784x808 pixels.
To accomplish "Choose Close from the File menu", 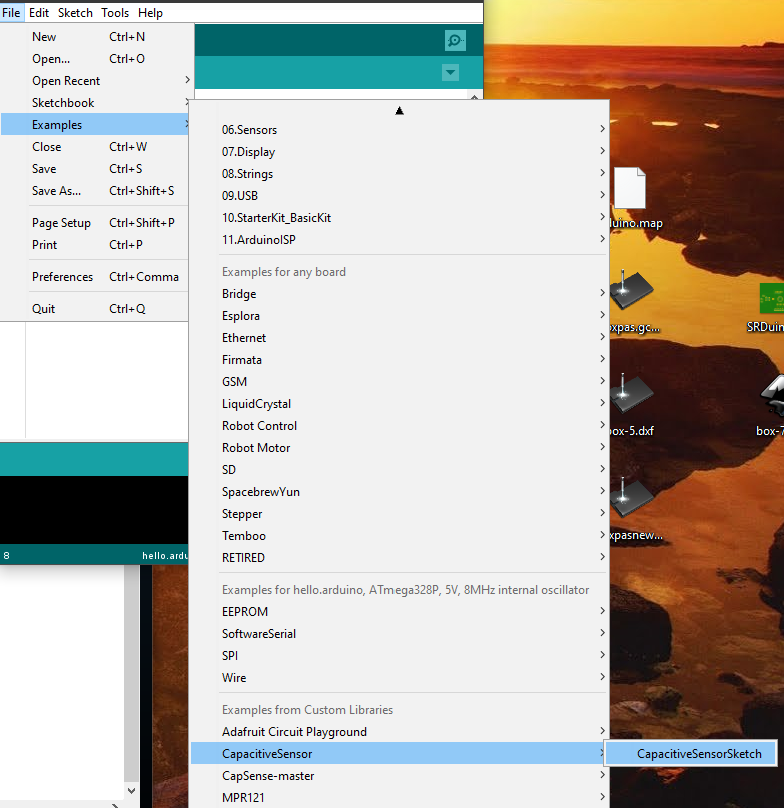I will coord(95,147).
